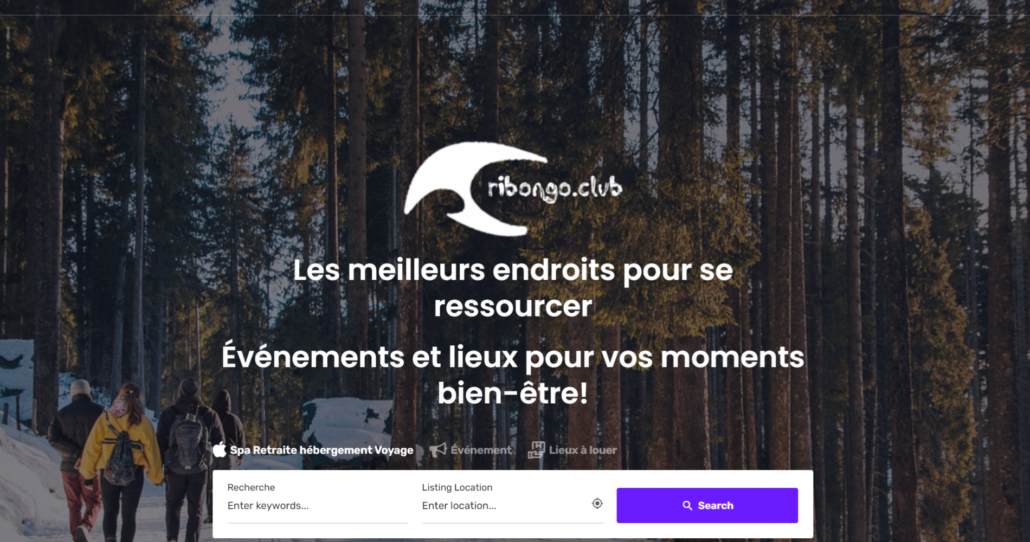Click the Recherche field label
Screen dimensions: 1030x542
[251, 487]
